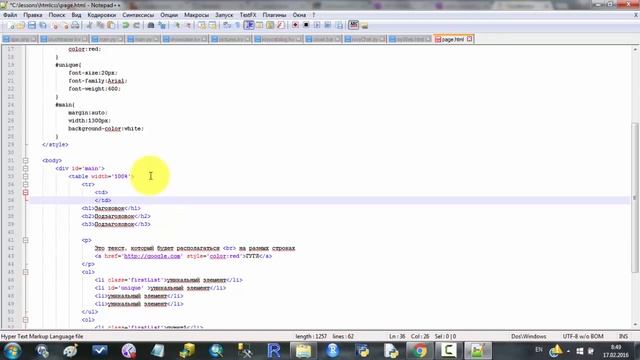Collapse the red td fold marker on line 35
The width and height of the screenshot is (640, 360).
(x=25, y=192)
